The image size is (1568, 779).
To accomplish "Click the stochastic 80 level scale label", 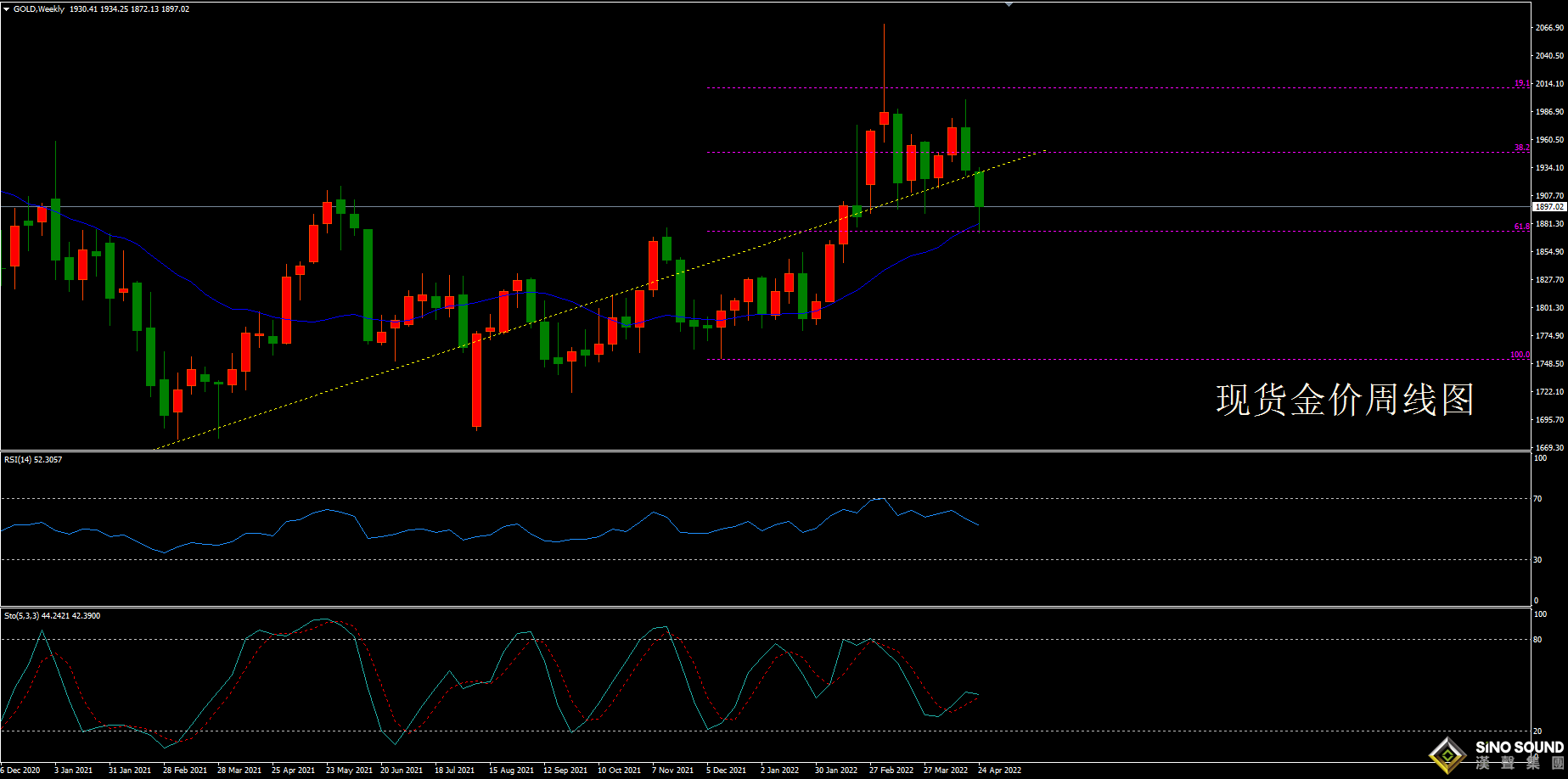I will [1538, 640].
